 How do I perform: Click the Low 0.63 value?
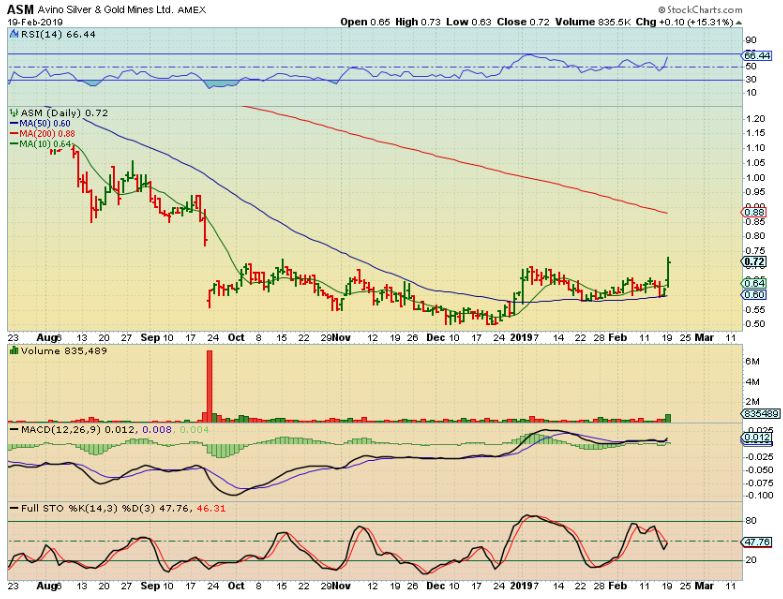tap(469, 22)
